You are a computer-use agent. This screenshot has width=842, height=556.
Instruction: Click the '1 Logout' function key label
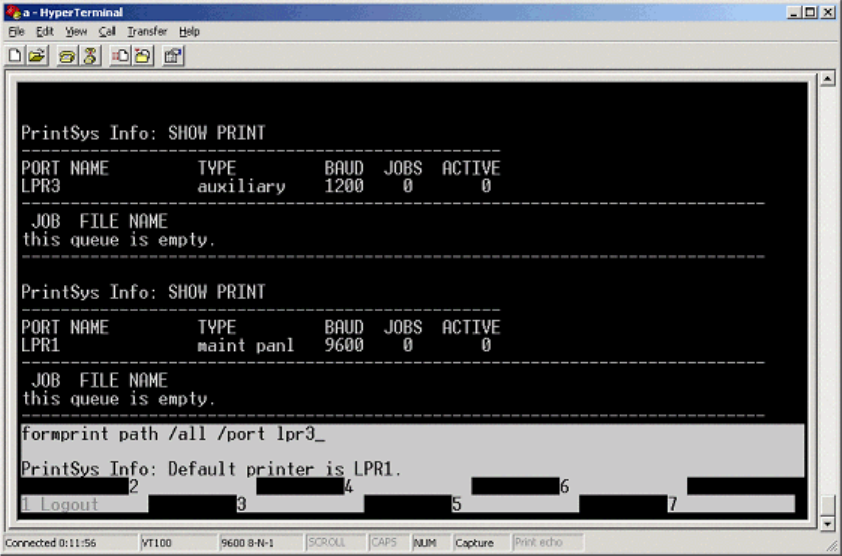(x=60, y=504)
